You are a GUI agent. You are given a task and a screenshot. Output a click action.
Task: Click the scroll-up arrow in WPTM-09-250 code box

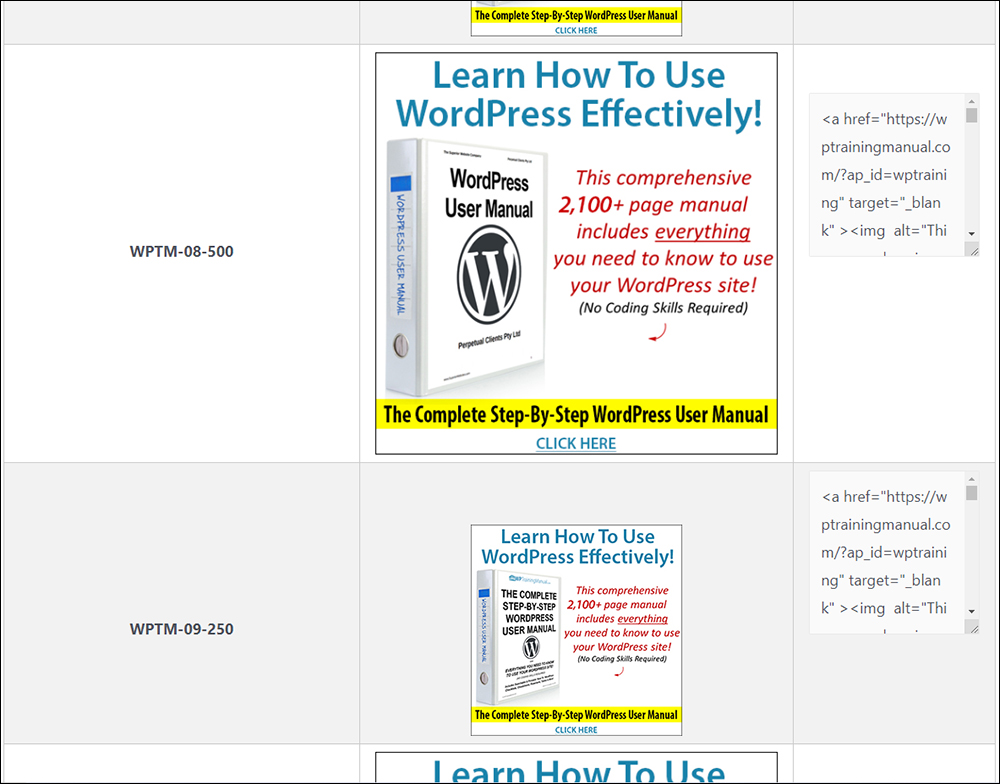click(x=971, y=479)
